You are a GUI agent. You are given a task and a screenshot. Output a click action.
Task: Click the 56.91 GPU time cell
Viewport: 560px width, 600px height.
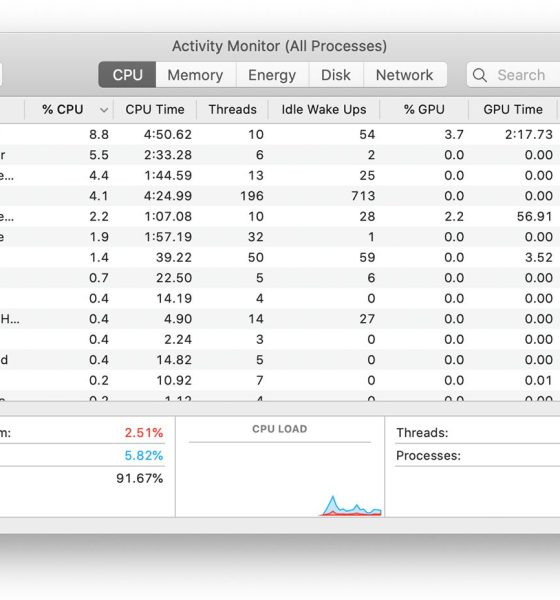535,217
